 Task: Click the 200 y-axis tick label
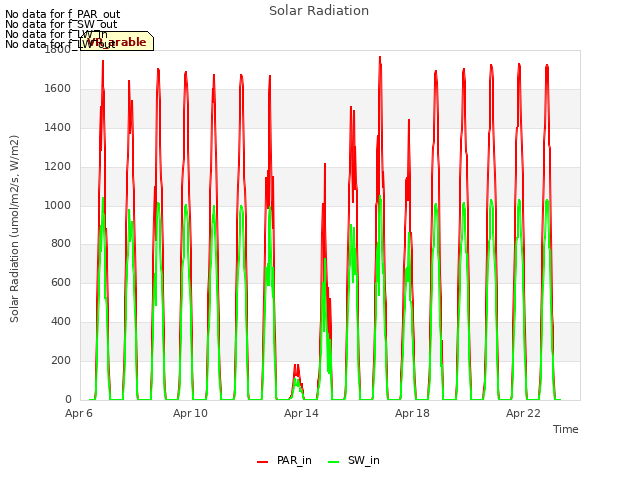coord(61,360)
